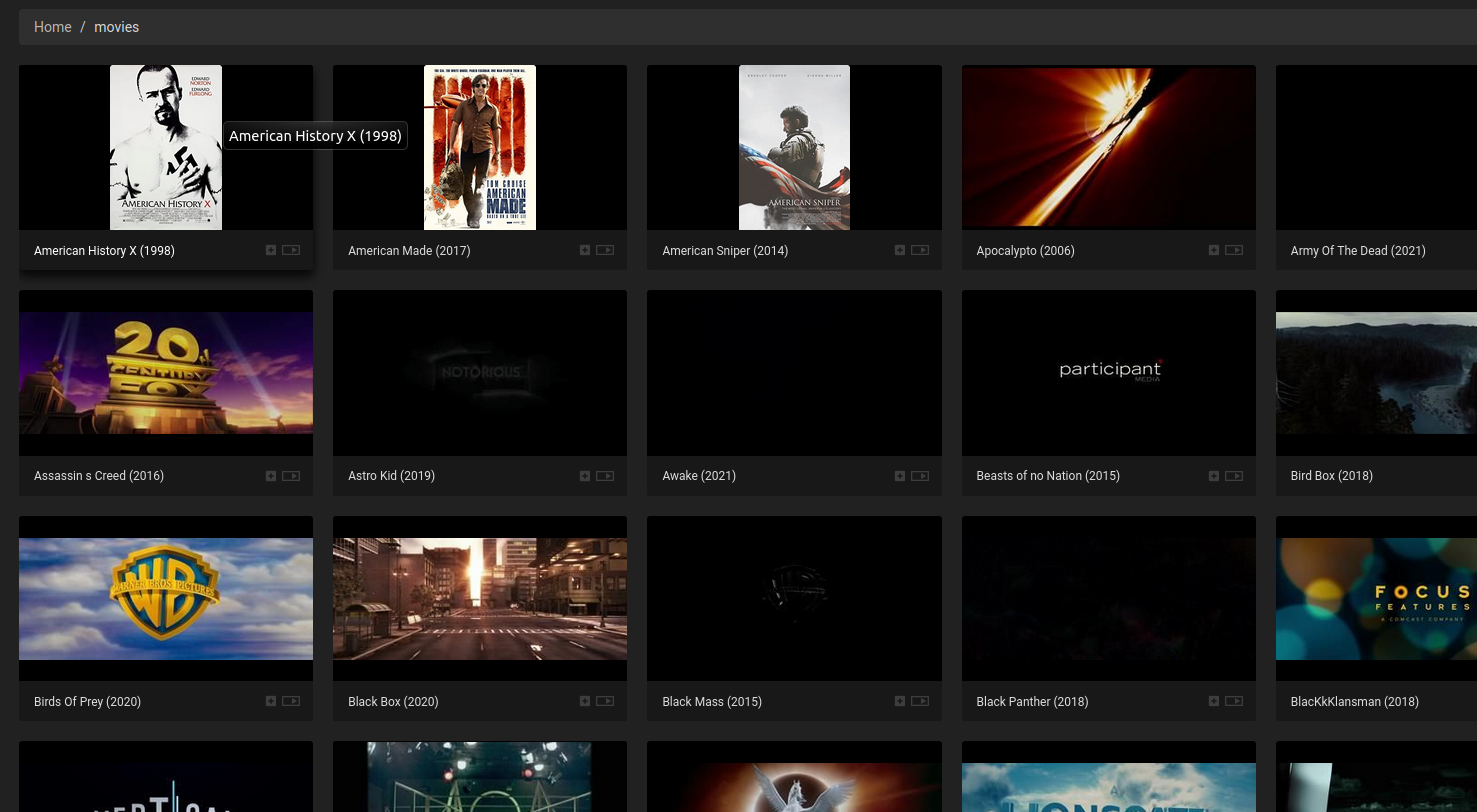Click the plus icon on Assassin s Creed card
This screenshot has width=1477, height=812.
click(271, 476)
